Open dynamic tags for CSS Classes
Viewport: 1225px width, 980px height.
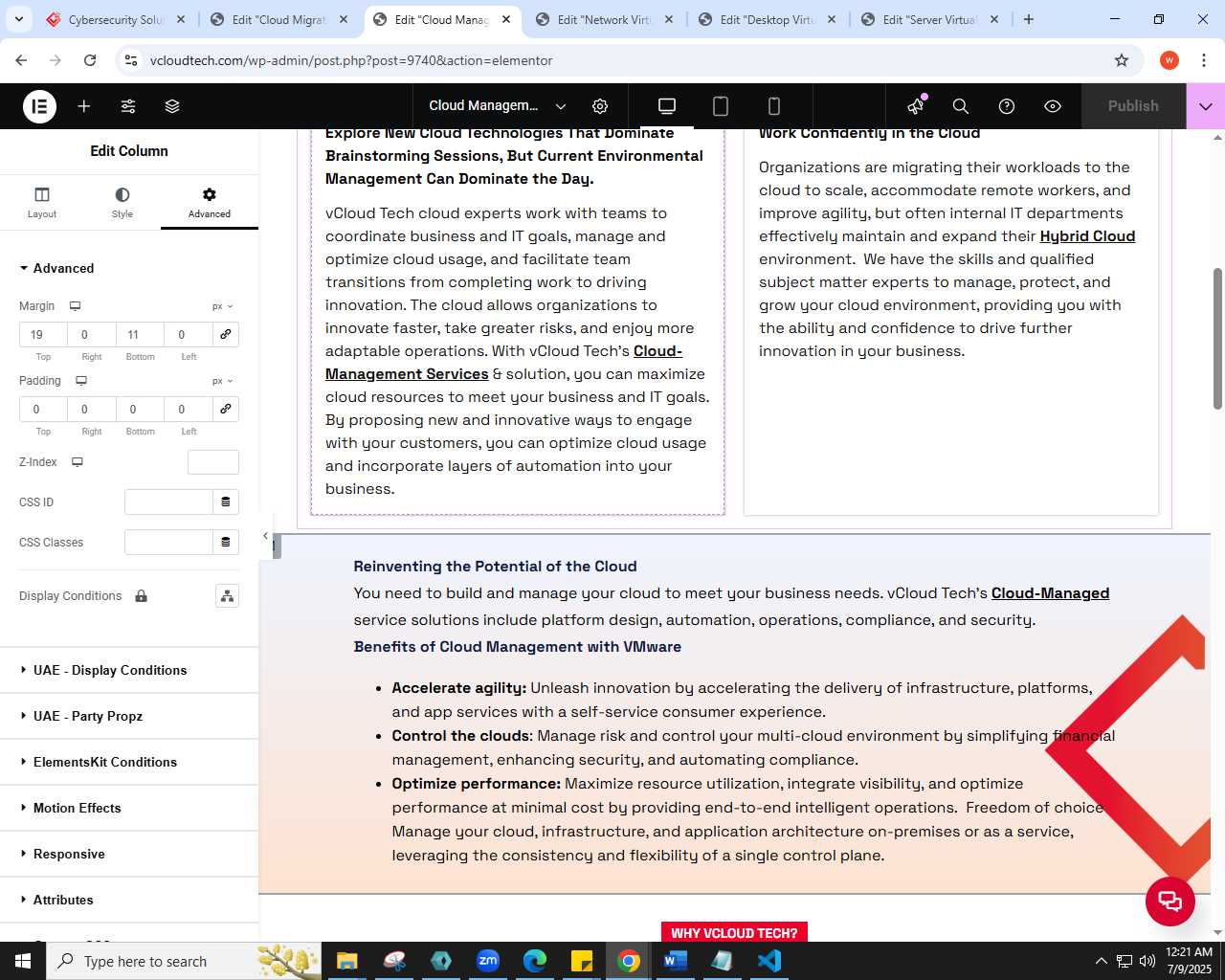click(226, 542)
